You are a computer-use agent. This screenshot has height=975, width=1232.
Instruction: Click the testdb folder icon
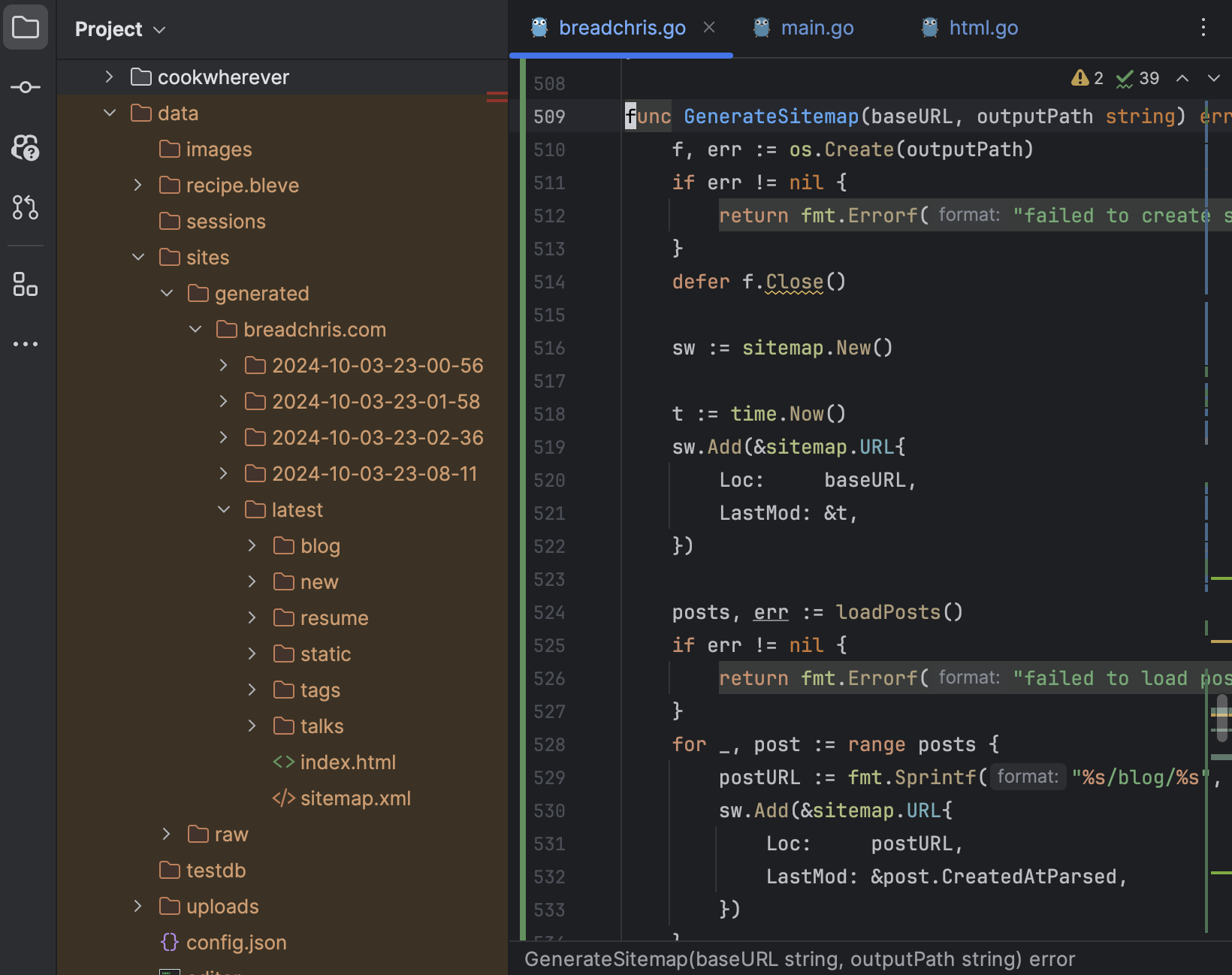[170, 871]
